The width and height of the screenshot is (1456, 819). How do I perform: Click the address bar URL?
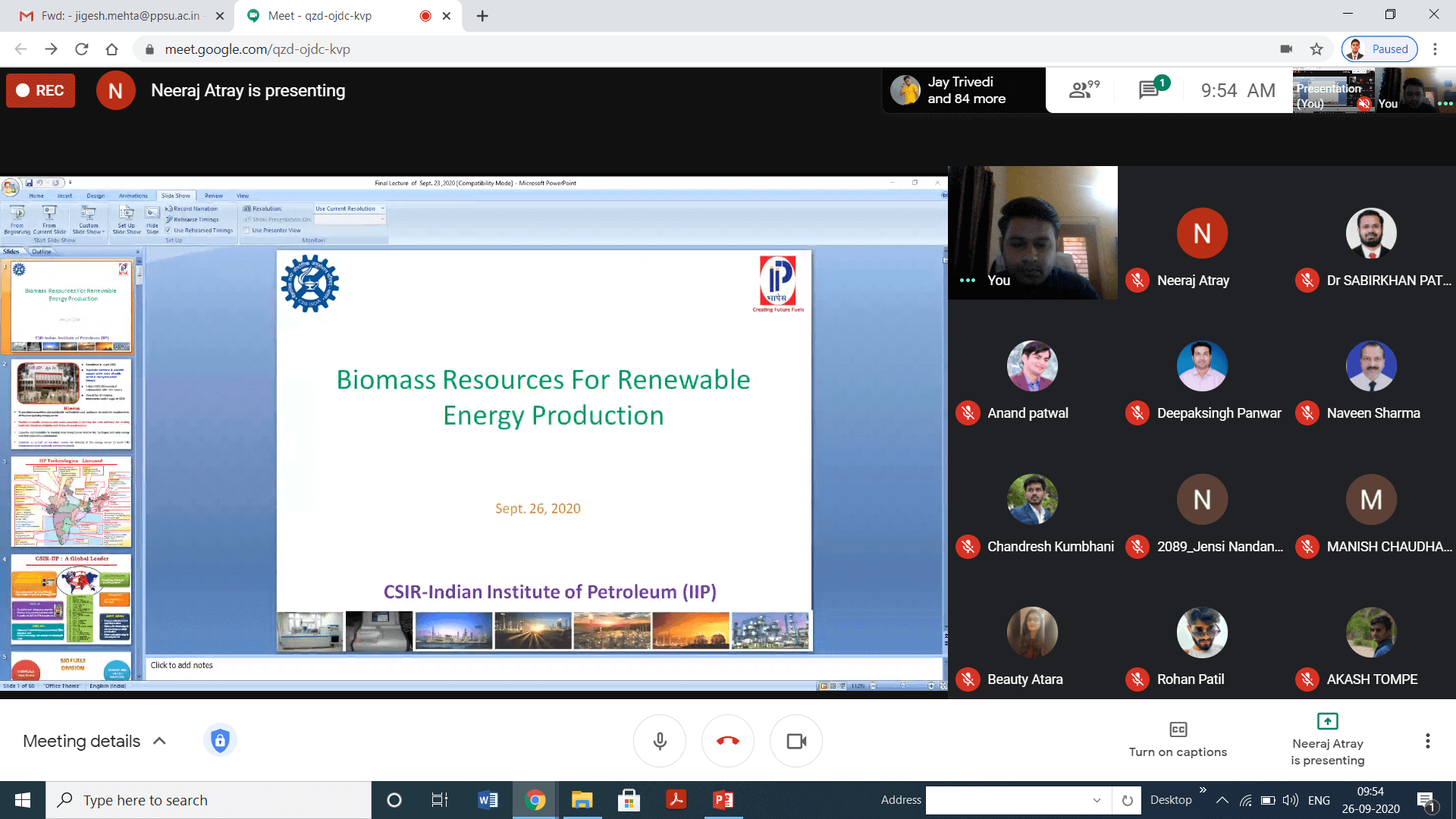258,49
